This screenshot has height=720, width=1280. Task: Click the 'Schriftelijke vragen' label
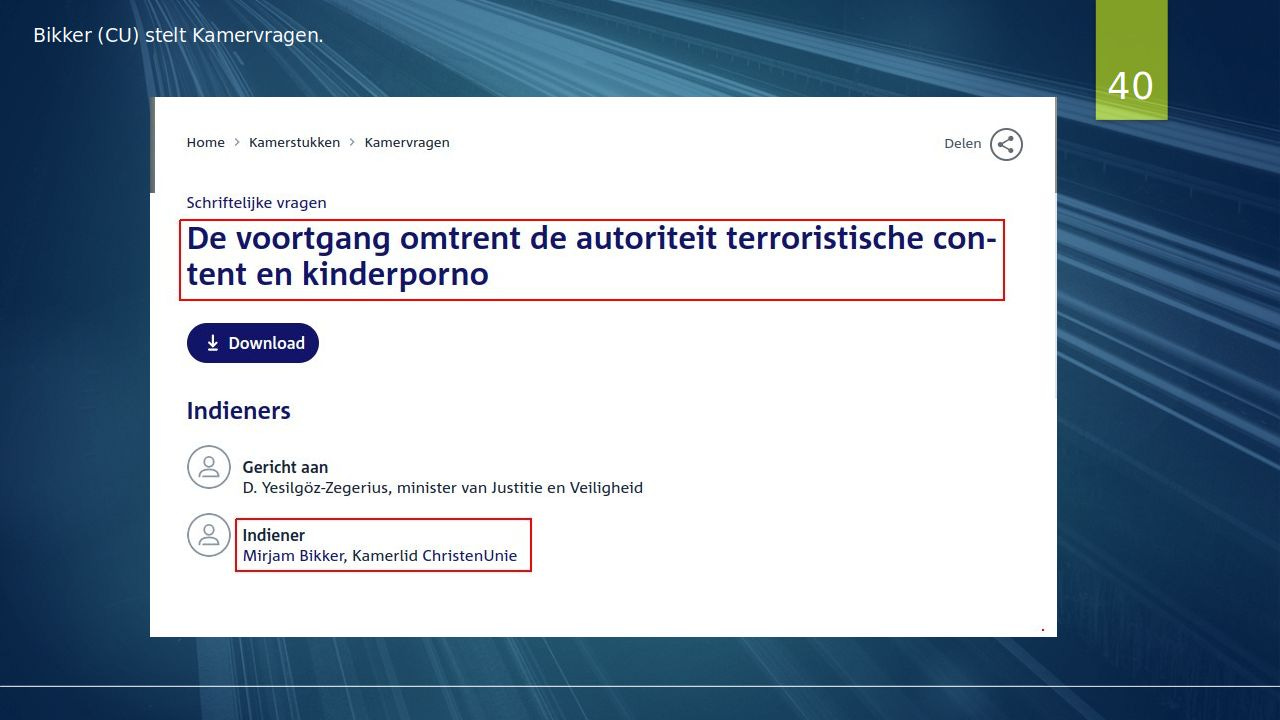click(x=256, y=203)
